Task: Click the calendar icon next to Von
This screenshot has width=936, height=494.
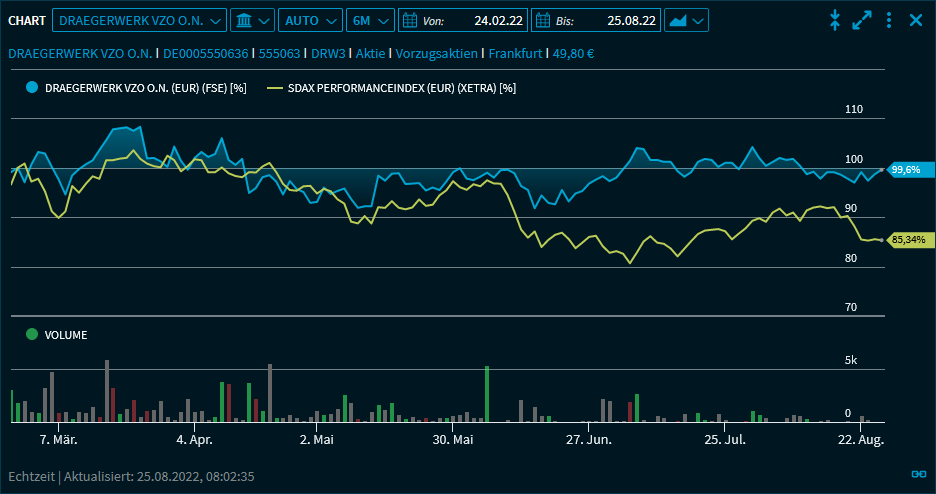Action: 410,20
